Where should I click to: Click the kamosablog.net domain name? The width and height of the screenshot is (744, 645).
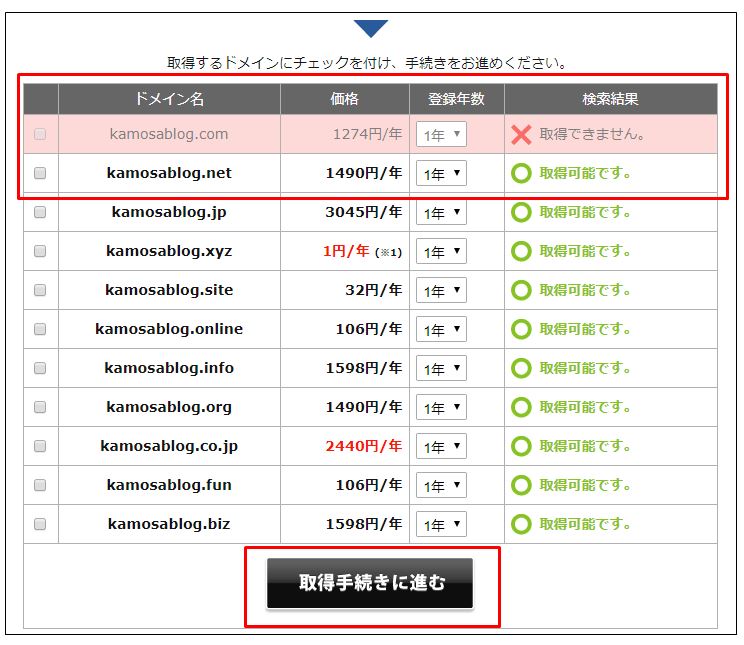169,173
